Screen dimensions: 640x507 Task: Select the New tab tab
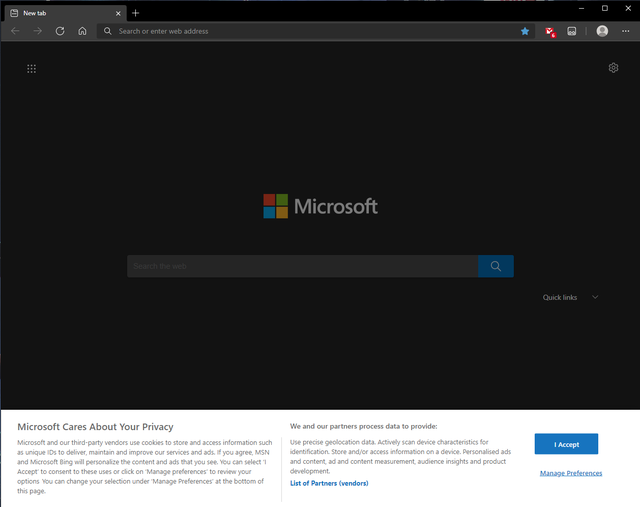66,13
